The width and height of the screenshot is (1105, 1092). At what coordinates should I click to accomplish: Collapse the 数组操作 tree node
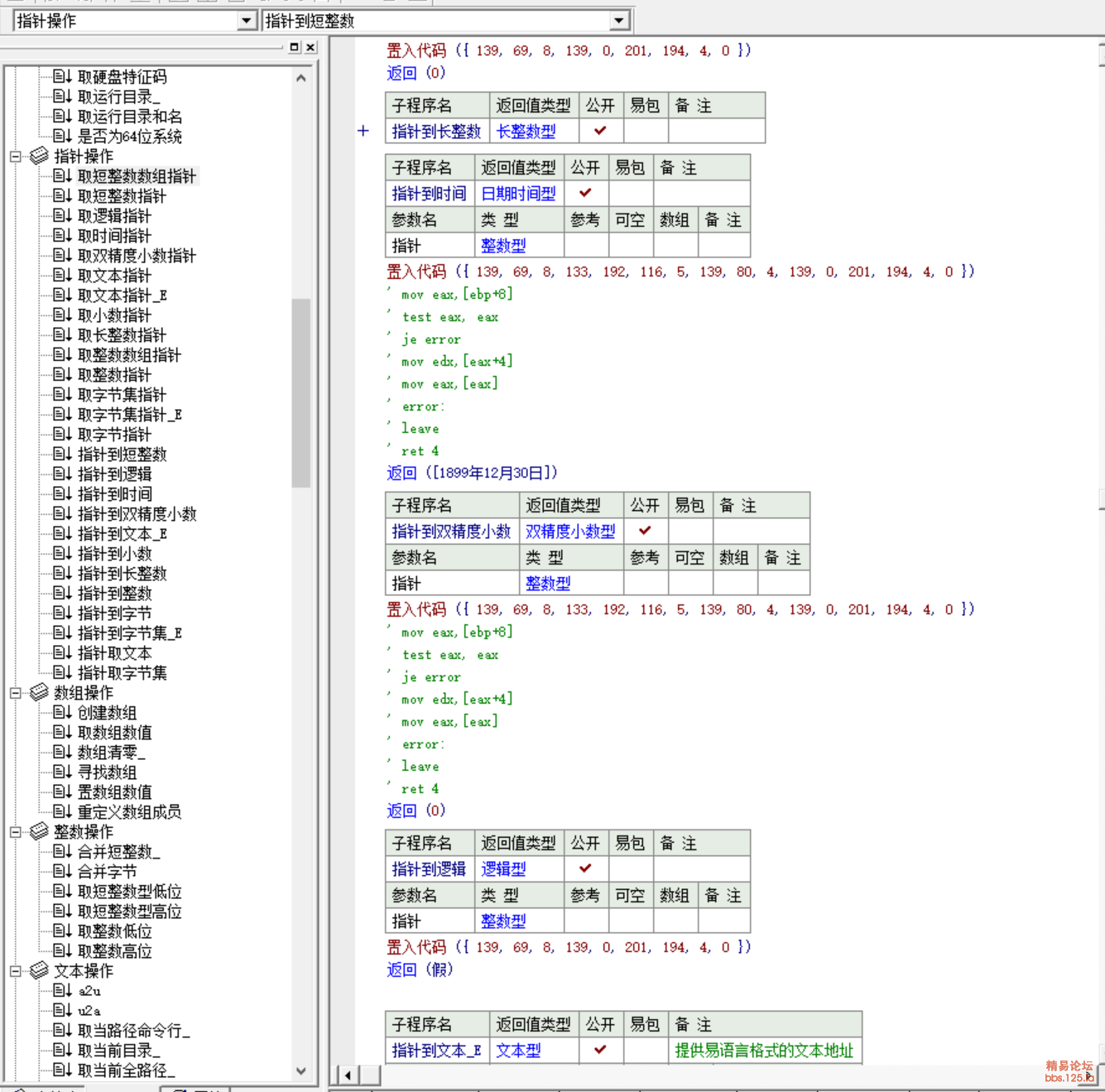click(x=15, y=693)
